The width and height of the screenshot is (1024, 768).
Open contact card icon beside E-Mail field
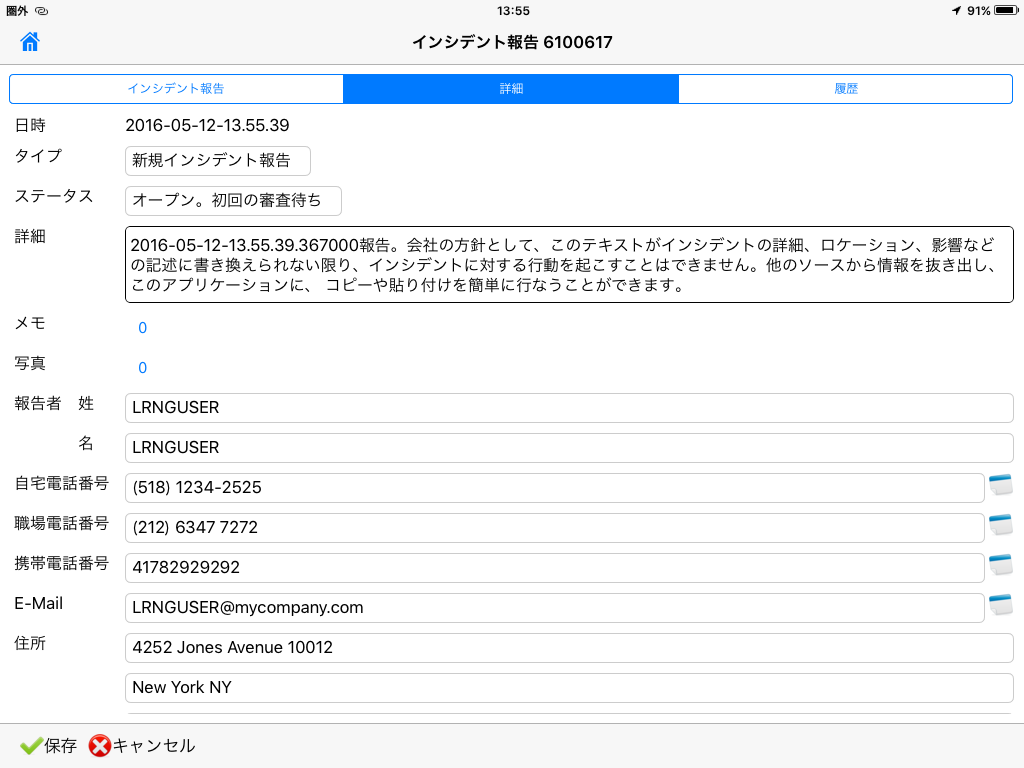pyautogui.click(x=1000, y=606)
